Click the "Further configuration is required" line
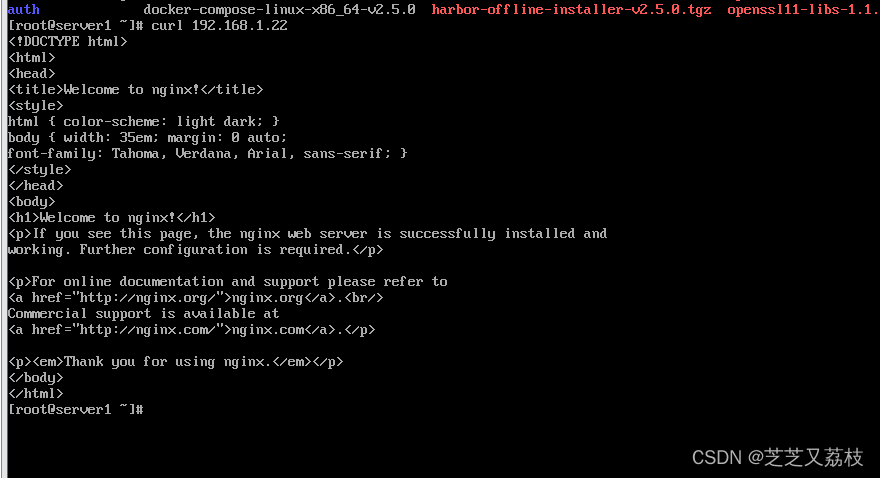Image resolution: width=880 pixels, height=478 pixels. point(195,249)
